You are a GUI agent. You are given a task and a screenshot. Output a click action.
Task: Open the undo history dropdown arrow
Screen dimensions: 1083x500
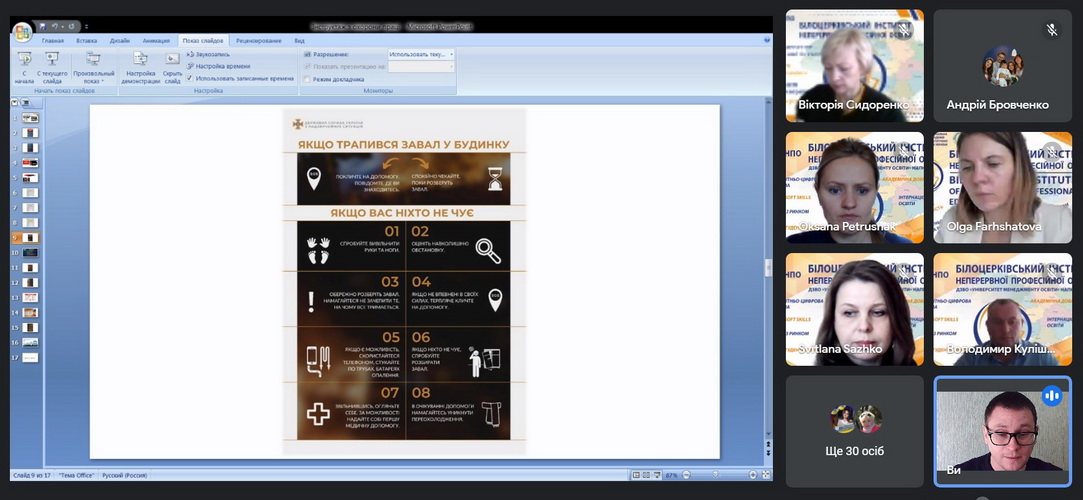pyautogui.click(x=64, y=26)
